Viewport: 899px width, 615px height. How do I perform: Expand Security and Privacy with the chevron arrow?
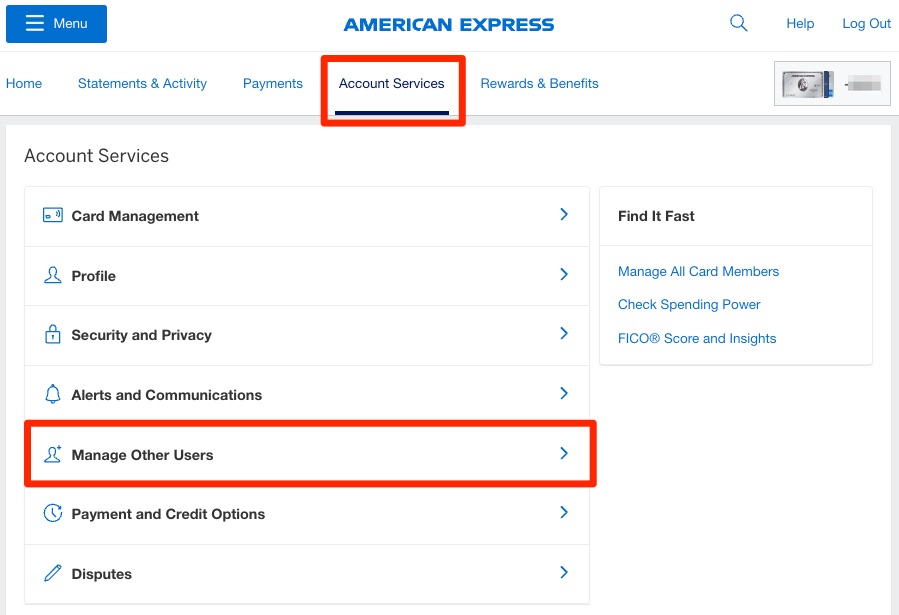563,335
